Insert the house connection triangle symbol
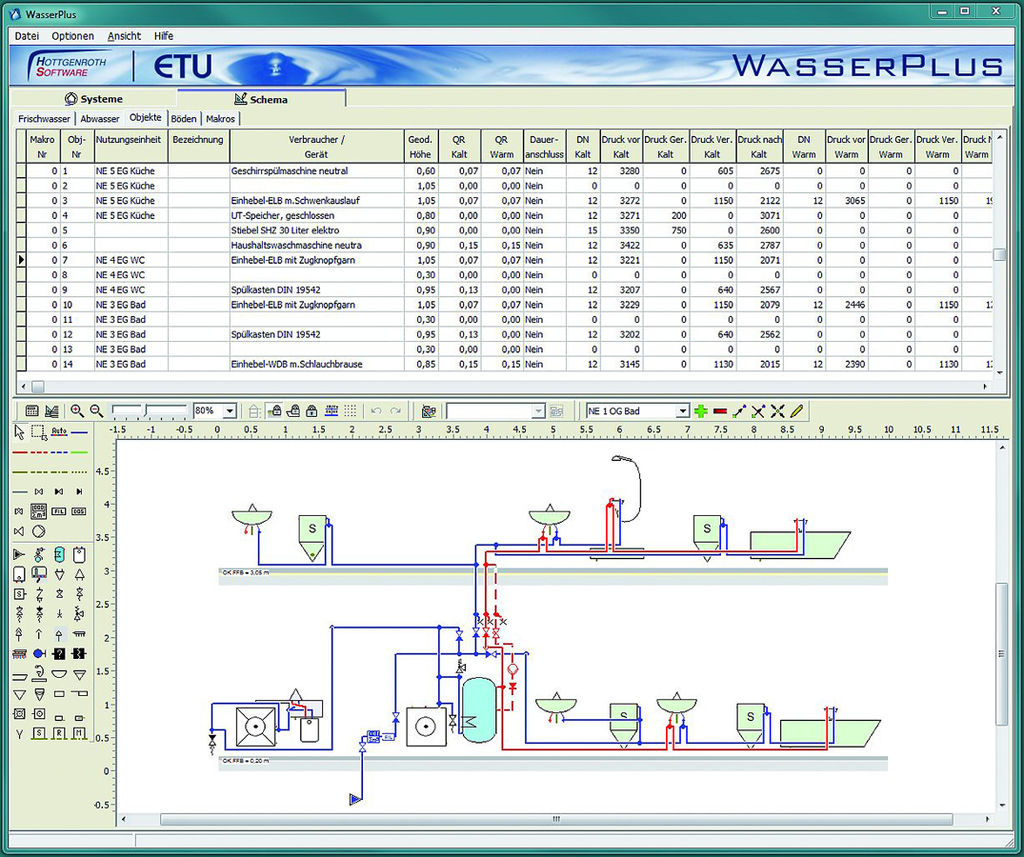 point(19,555)
